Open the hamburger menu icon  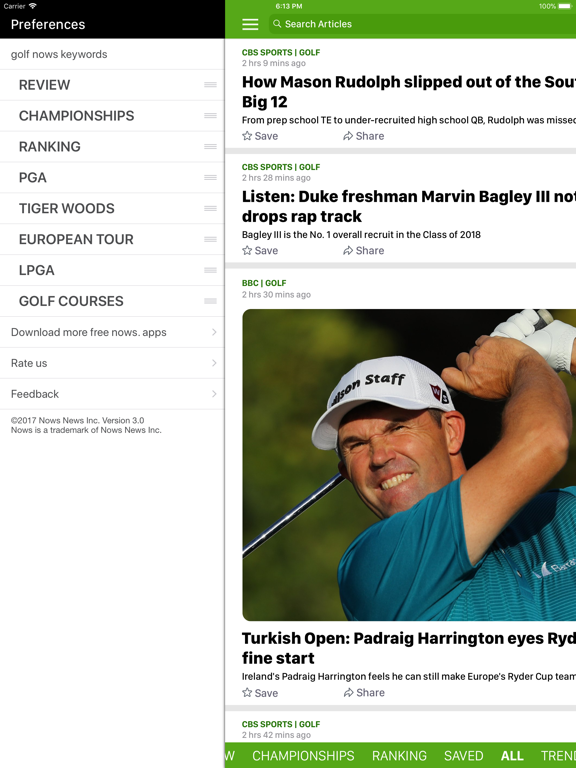click(250, 24)
